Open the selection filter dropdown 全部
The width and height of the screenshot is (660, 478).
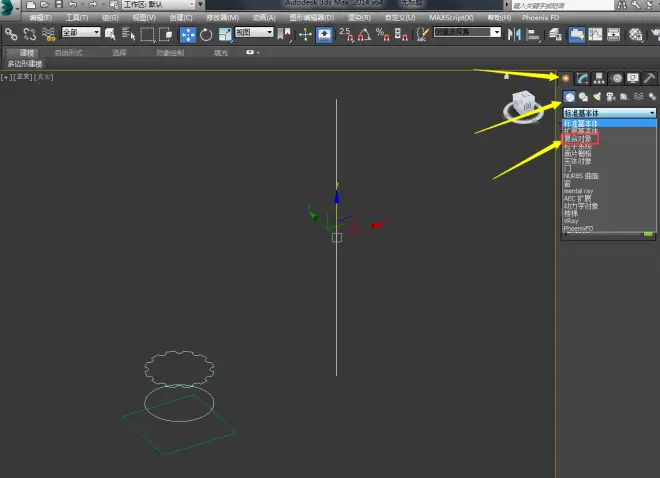pos(81,32)
